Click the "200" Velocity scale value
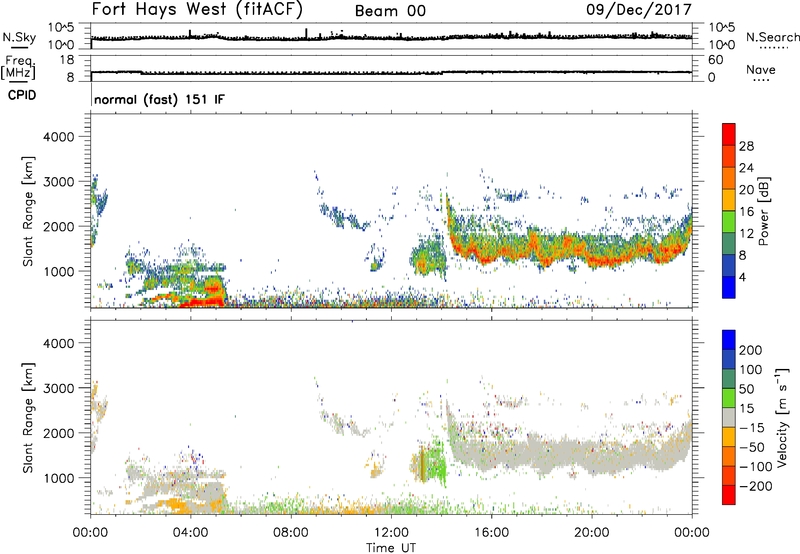The image size is (800, 554). (x=751, y=350)
